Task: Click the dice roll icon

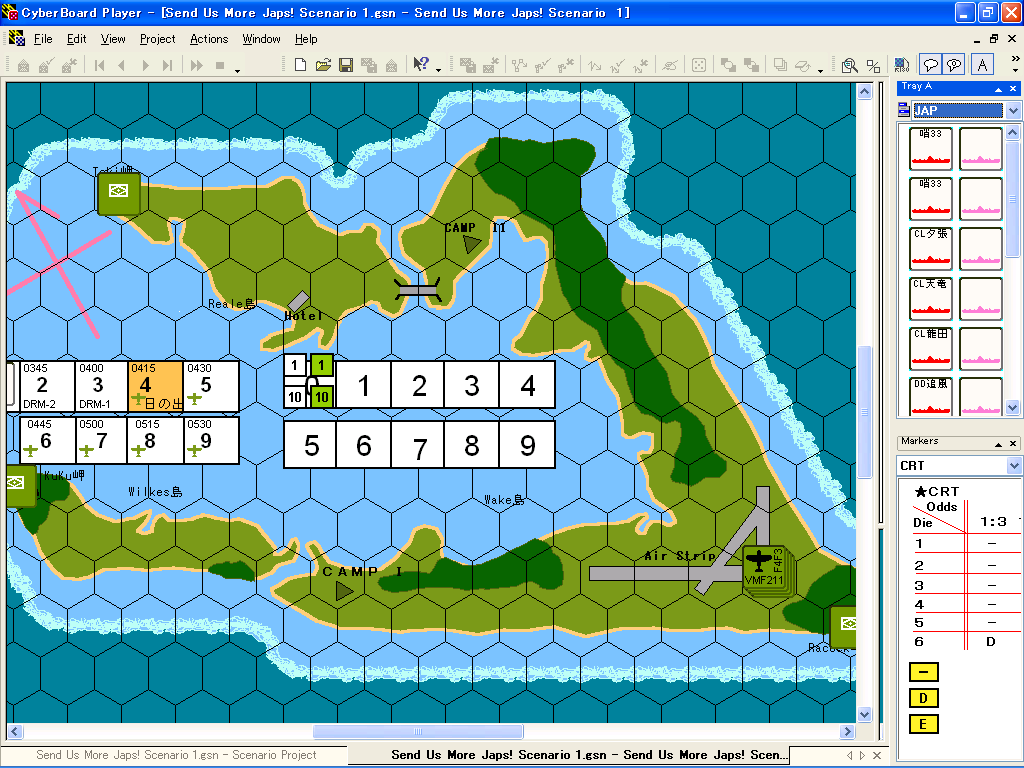Action: pyautogui.click(x=699, y=65)
